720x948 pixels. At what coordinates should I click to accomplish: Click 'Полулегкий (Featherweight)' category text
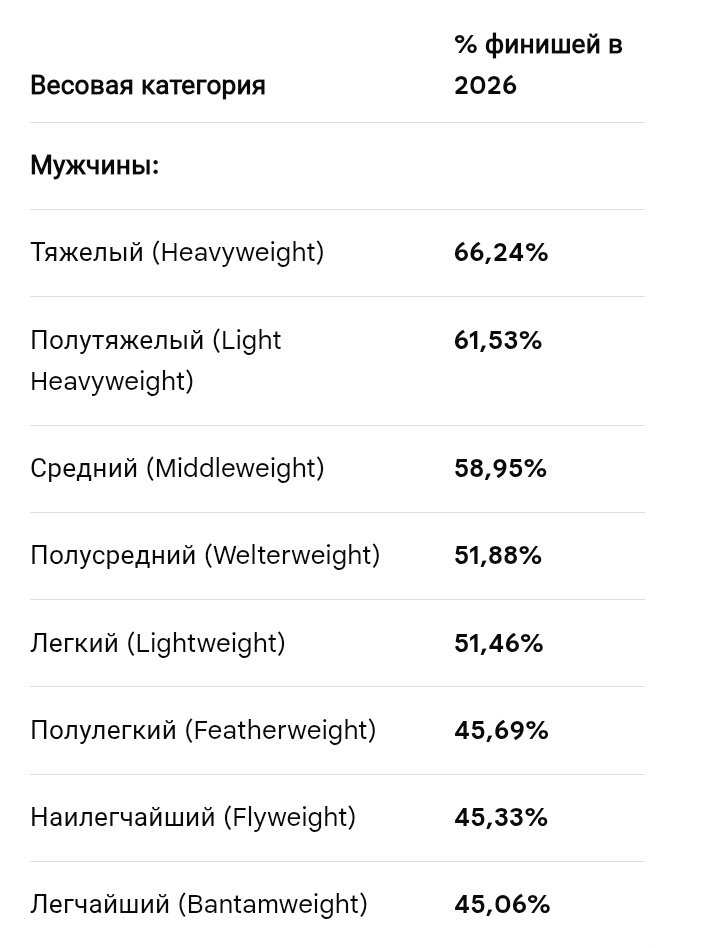[x=203, y=730]
